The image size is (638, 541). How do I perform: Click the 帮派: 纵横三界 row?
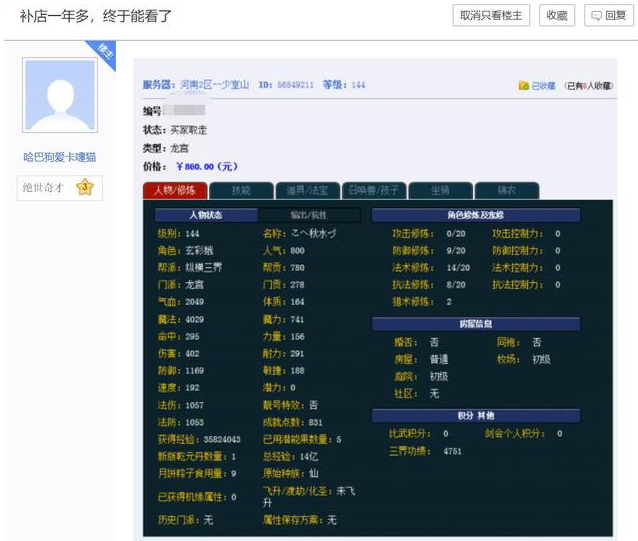pos(190,268)
